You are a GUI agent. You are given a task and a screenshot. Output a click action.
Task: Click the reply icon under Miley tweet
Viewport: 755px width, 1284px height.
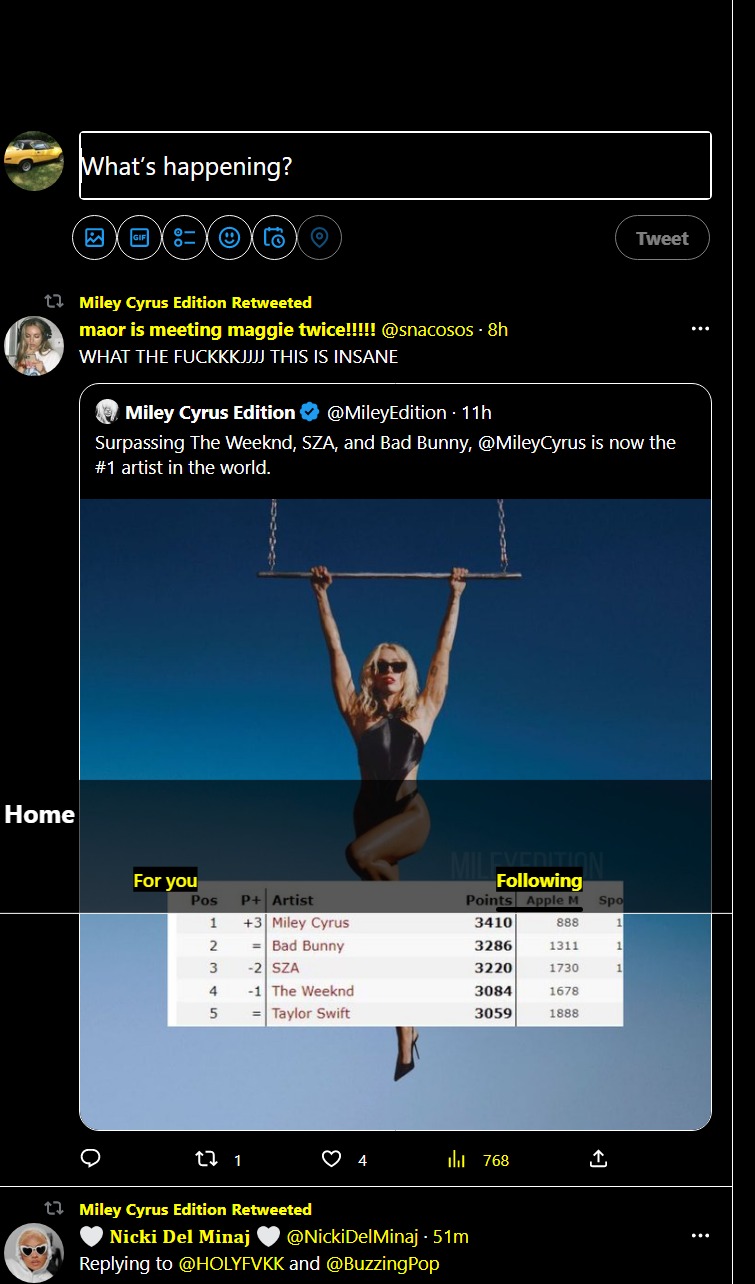91,1159
